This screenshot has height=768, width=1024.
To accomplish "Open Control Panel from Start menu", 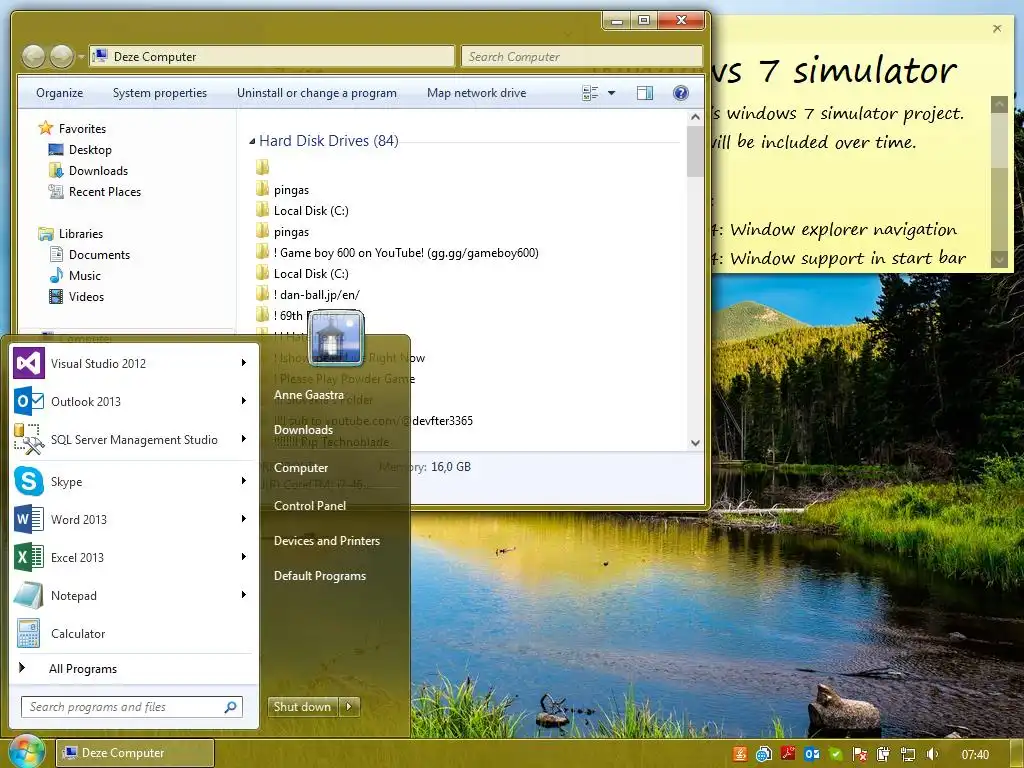I will pos(310,505).
